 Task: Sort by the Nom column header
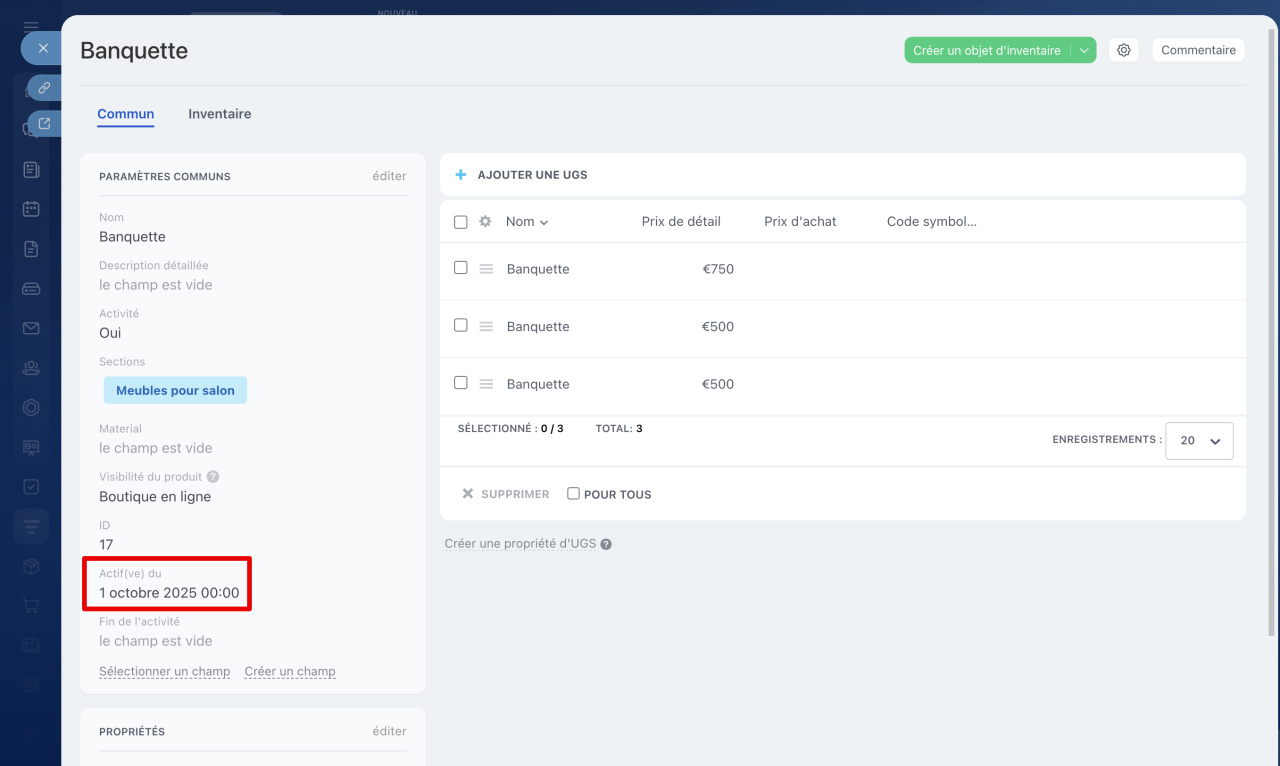click(x=526, y=222)
